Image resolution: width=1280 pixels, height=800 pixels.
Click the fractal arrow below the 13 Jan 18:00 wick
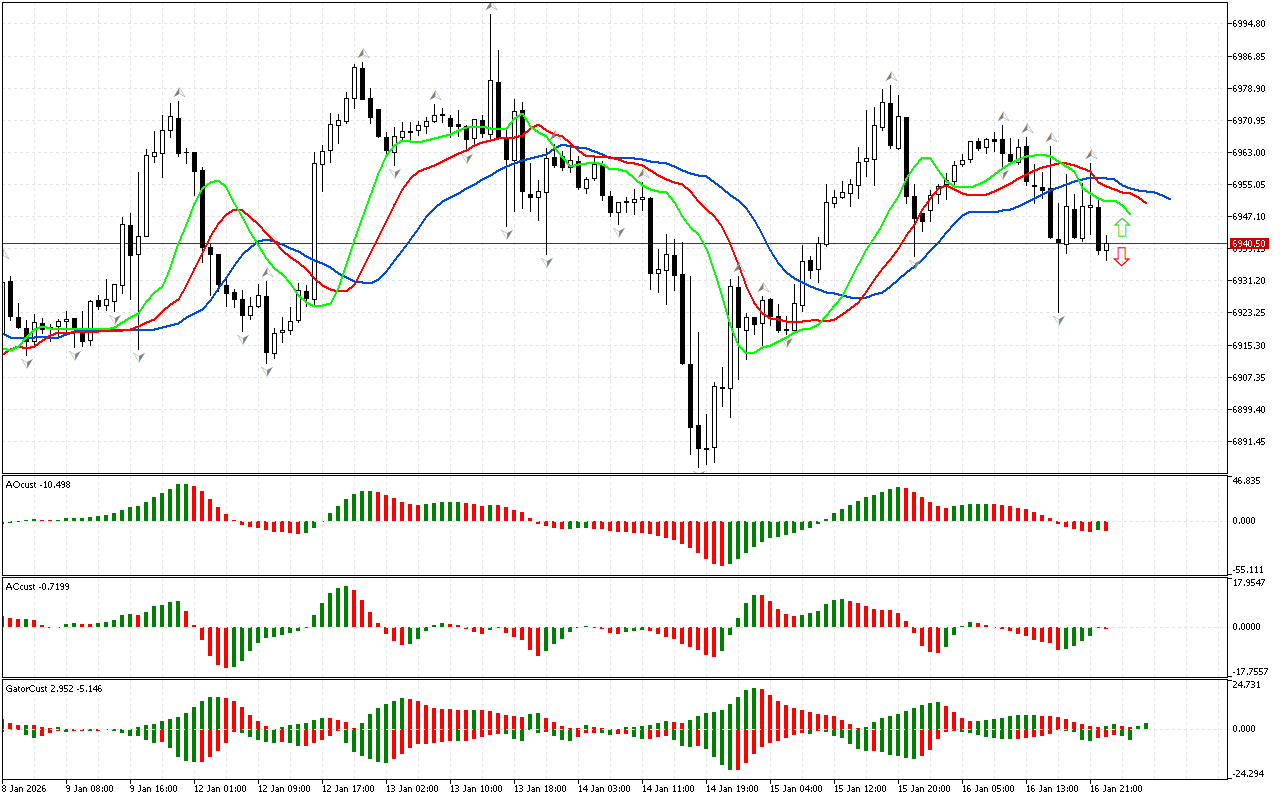click(547, 262)
